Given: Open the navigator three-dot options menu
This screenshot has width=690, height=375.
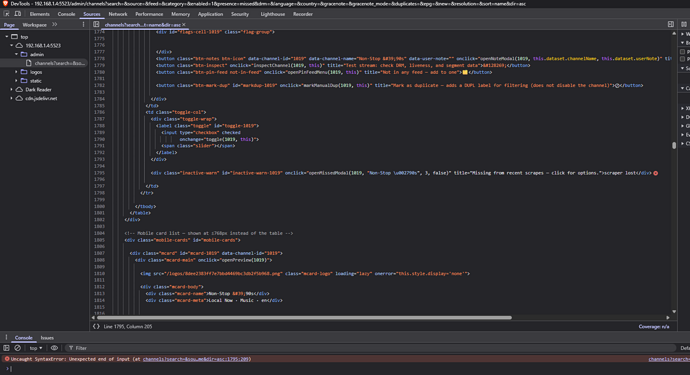Looking at the screenshot, I should [83, 25].
